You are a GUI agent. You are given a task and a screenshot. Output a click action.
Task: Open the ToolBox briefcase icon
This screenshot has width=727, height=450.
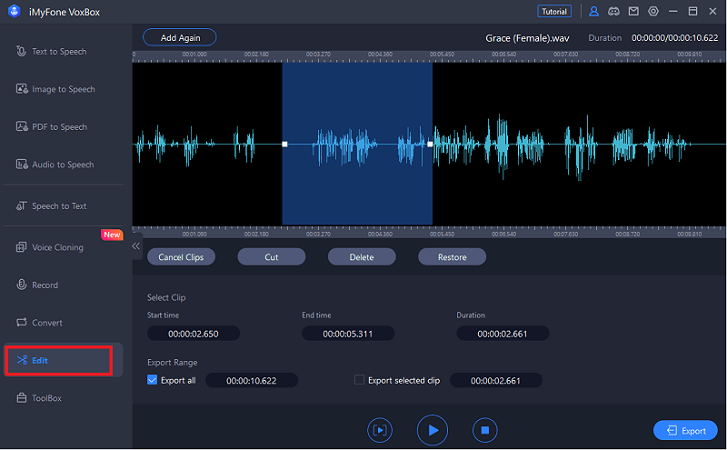[21, 398]
